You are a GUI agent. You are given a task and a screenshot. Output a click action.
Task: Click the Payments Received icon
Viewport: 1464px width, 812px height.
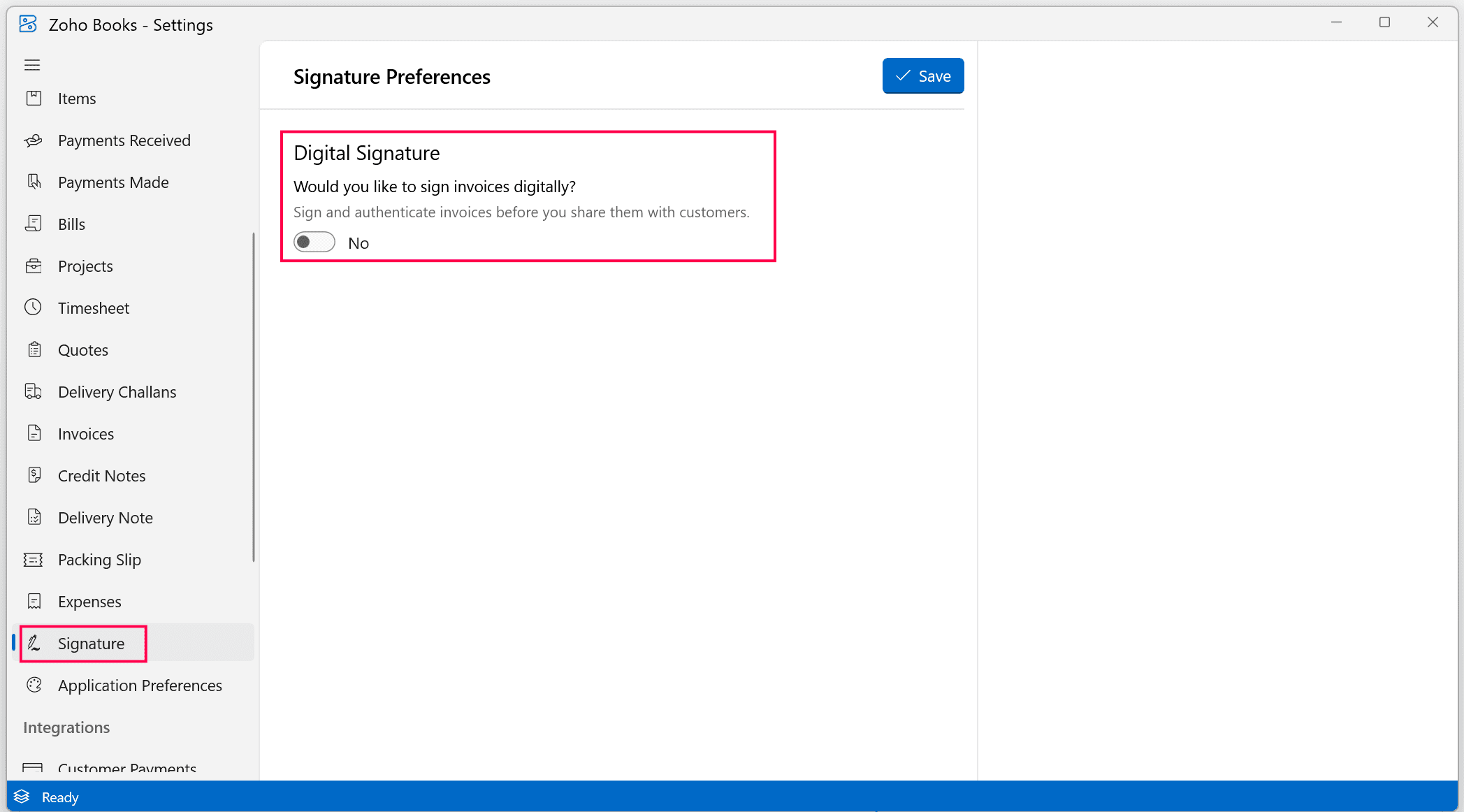34,140
